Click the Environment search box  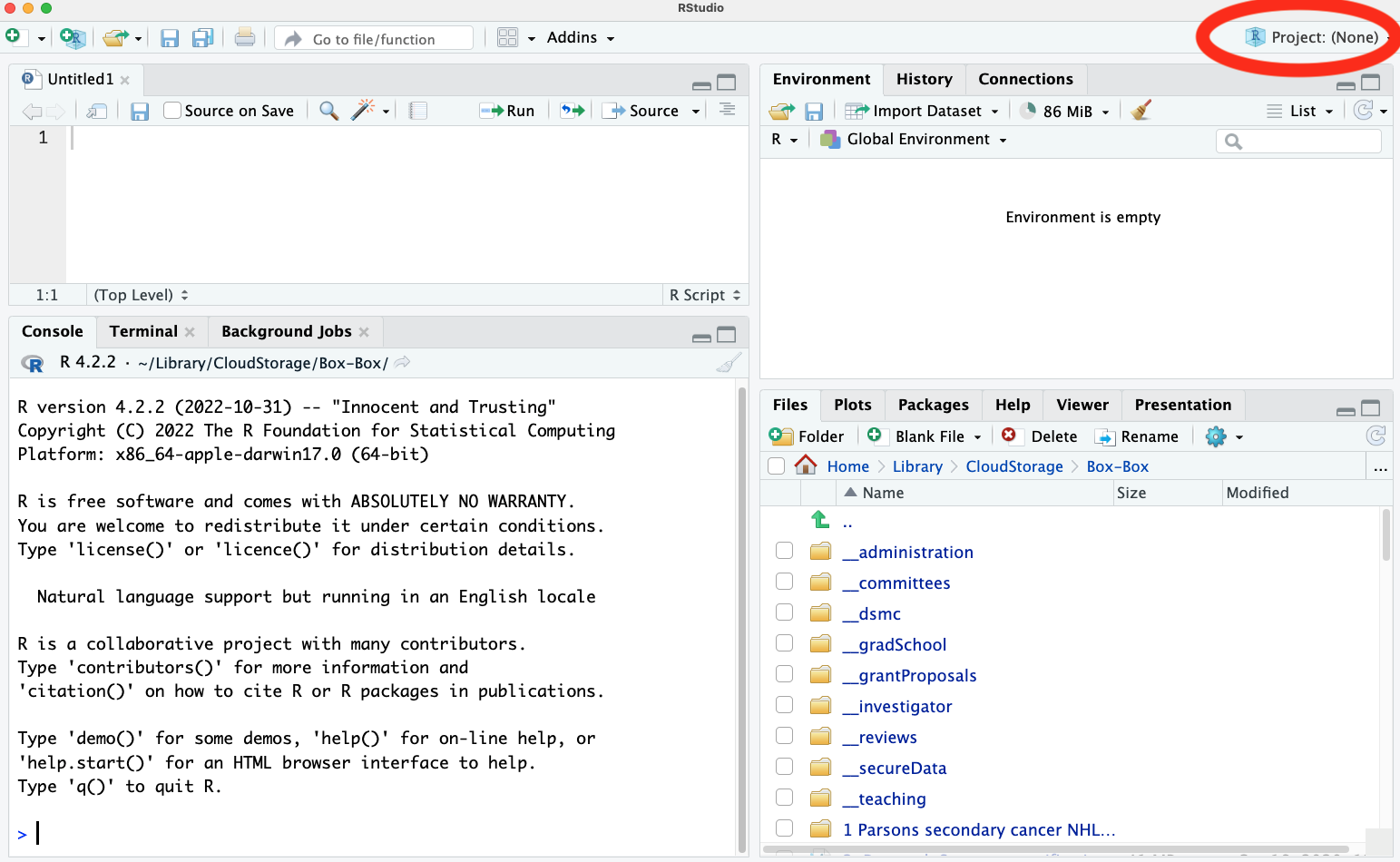pos(1298,141)
